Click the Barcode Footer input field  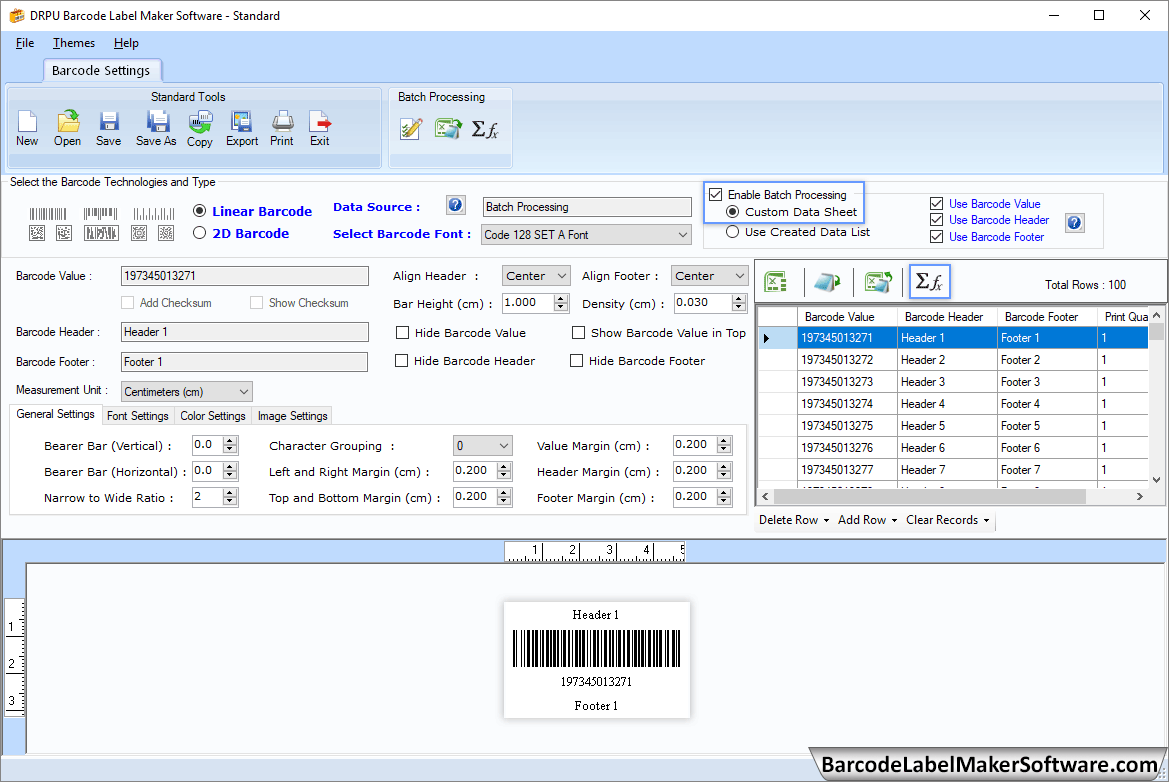pos(245,362)
